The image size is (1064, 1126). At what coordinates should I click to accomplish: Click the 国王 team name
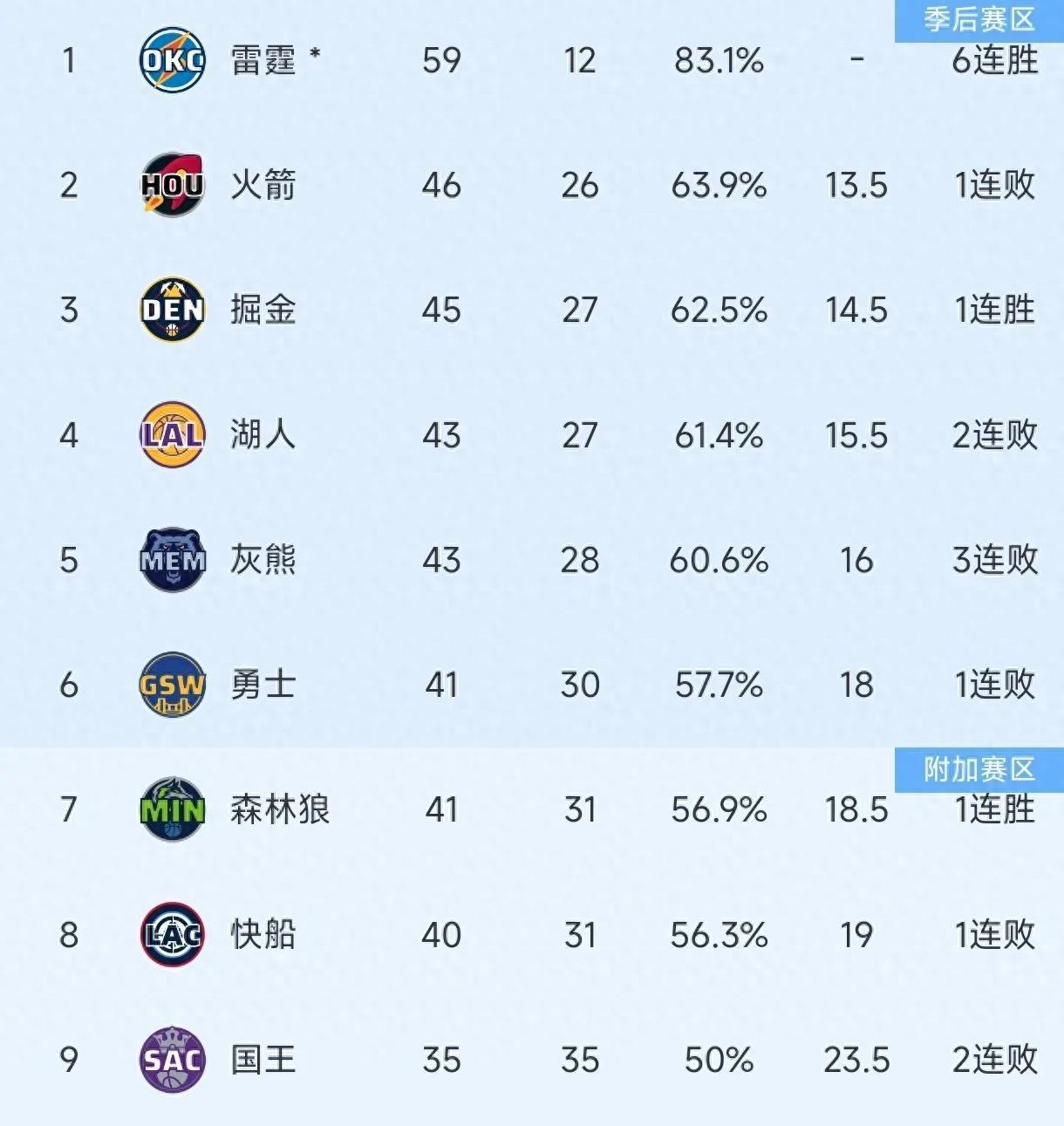point(263,1060)
